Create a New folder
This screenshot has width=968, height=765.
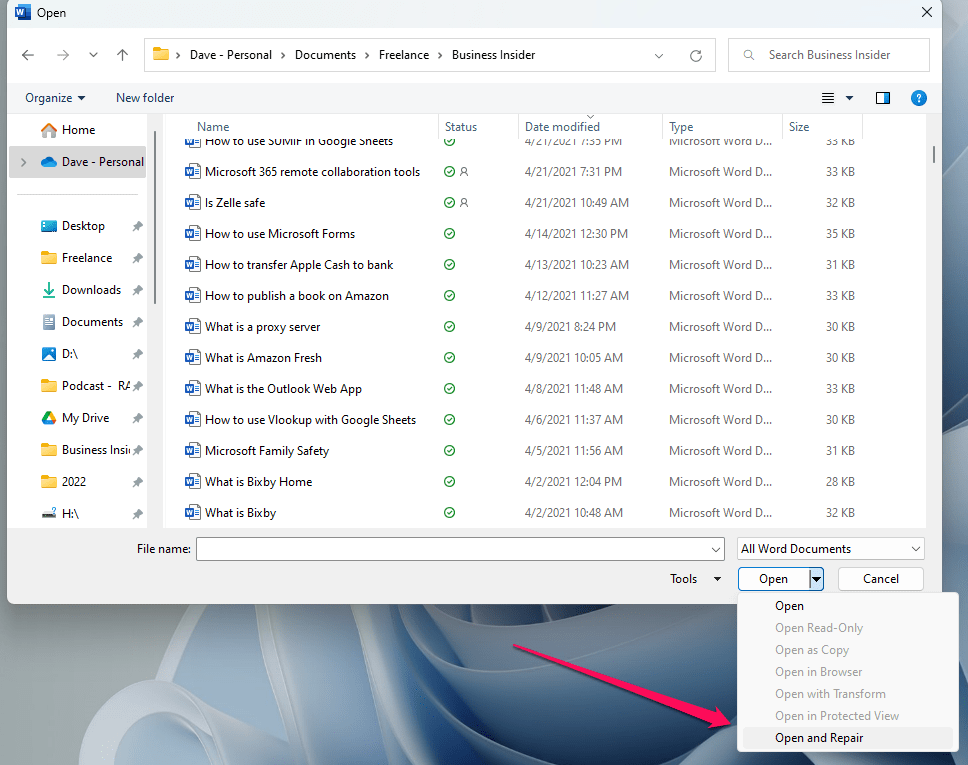(x=145, y=98)
